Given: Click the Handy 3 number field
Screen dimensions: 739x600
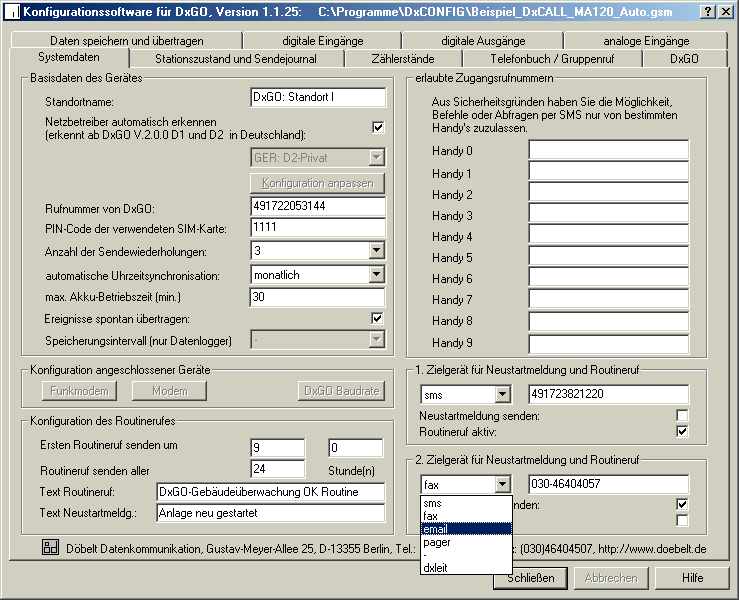Looking at the screenshot, I should point(608,213).
